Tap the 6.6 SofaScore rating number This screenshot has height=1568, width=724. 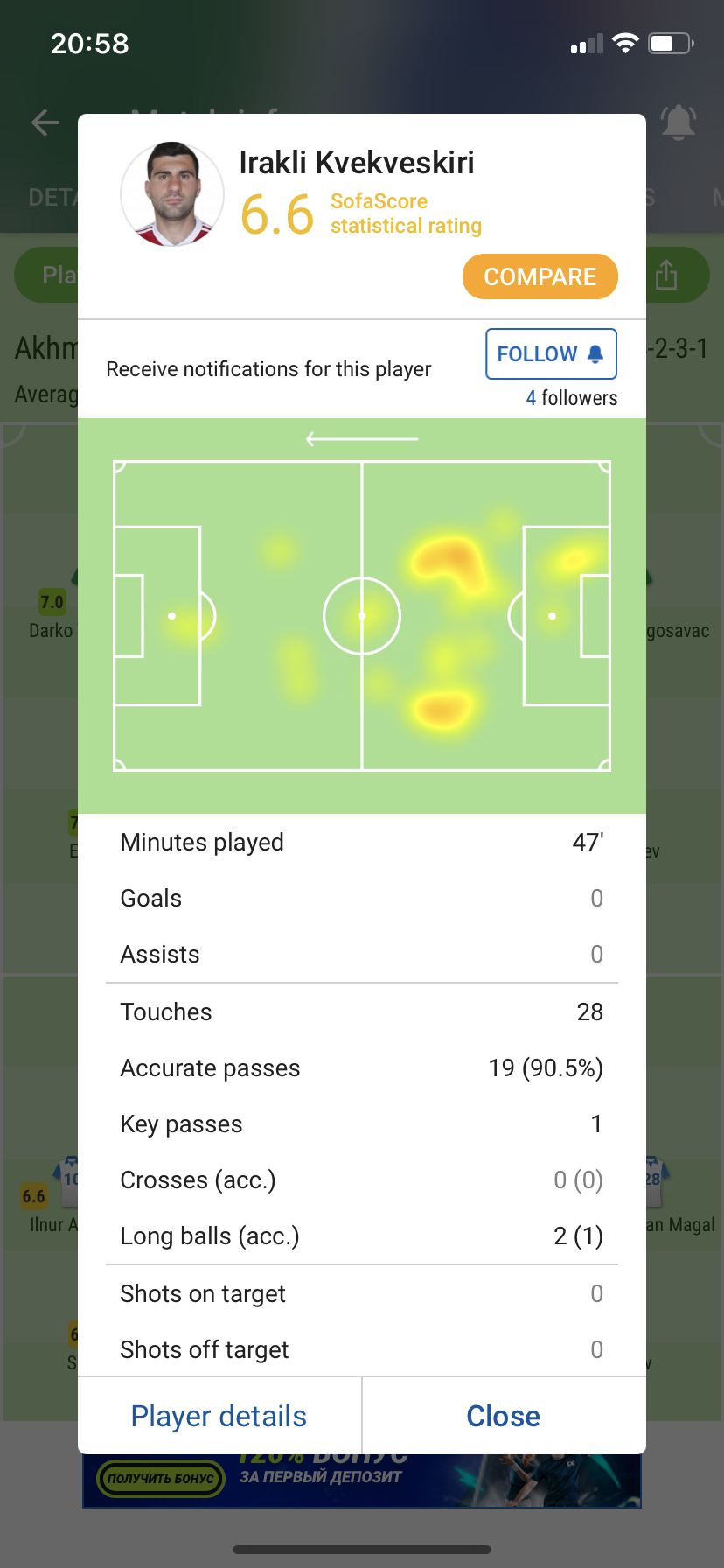pos(277,215)
